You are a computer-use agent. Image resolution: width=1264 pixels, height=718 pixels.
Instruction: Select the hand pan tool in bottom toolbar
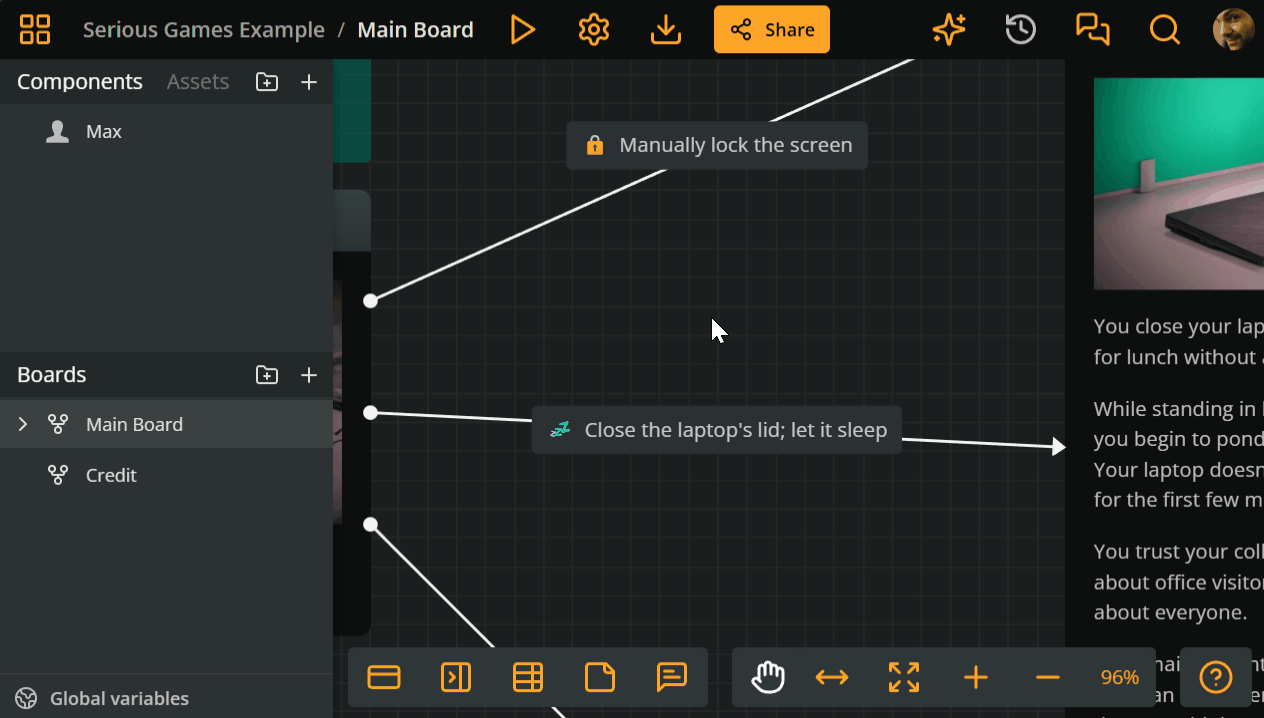point(767,677)
